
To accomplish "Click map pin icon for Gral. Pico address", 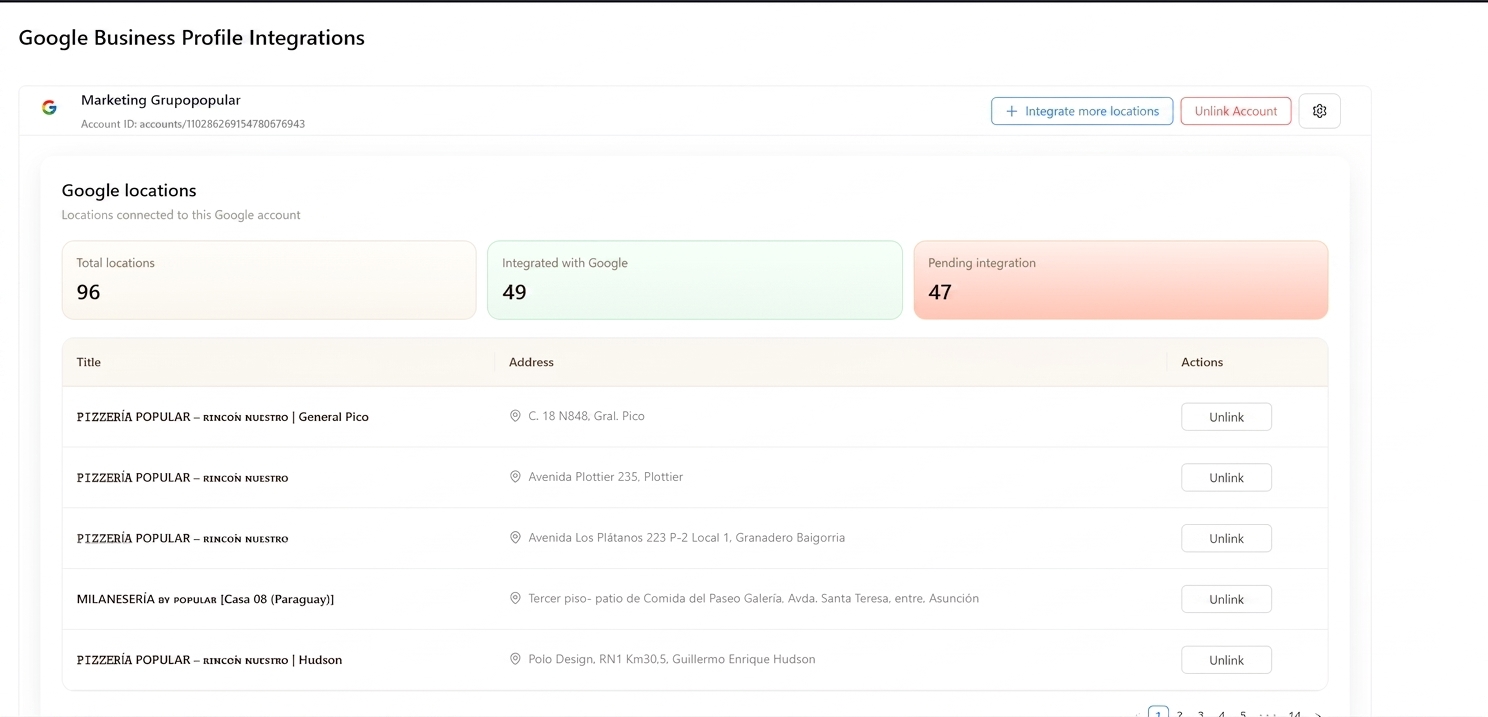I will click(x=516, y=416).
